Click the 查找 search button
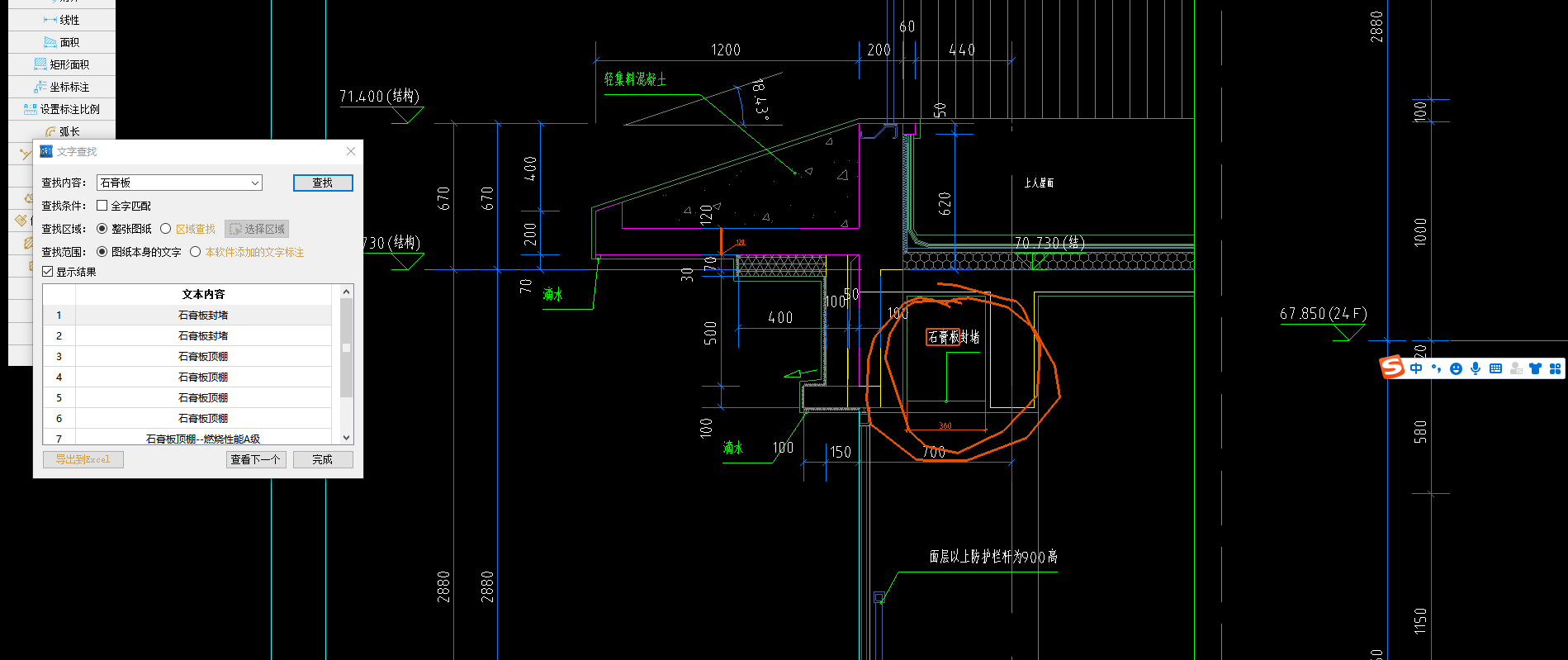 323,183
